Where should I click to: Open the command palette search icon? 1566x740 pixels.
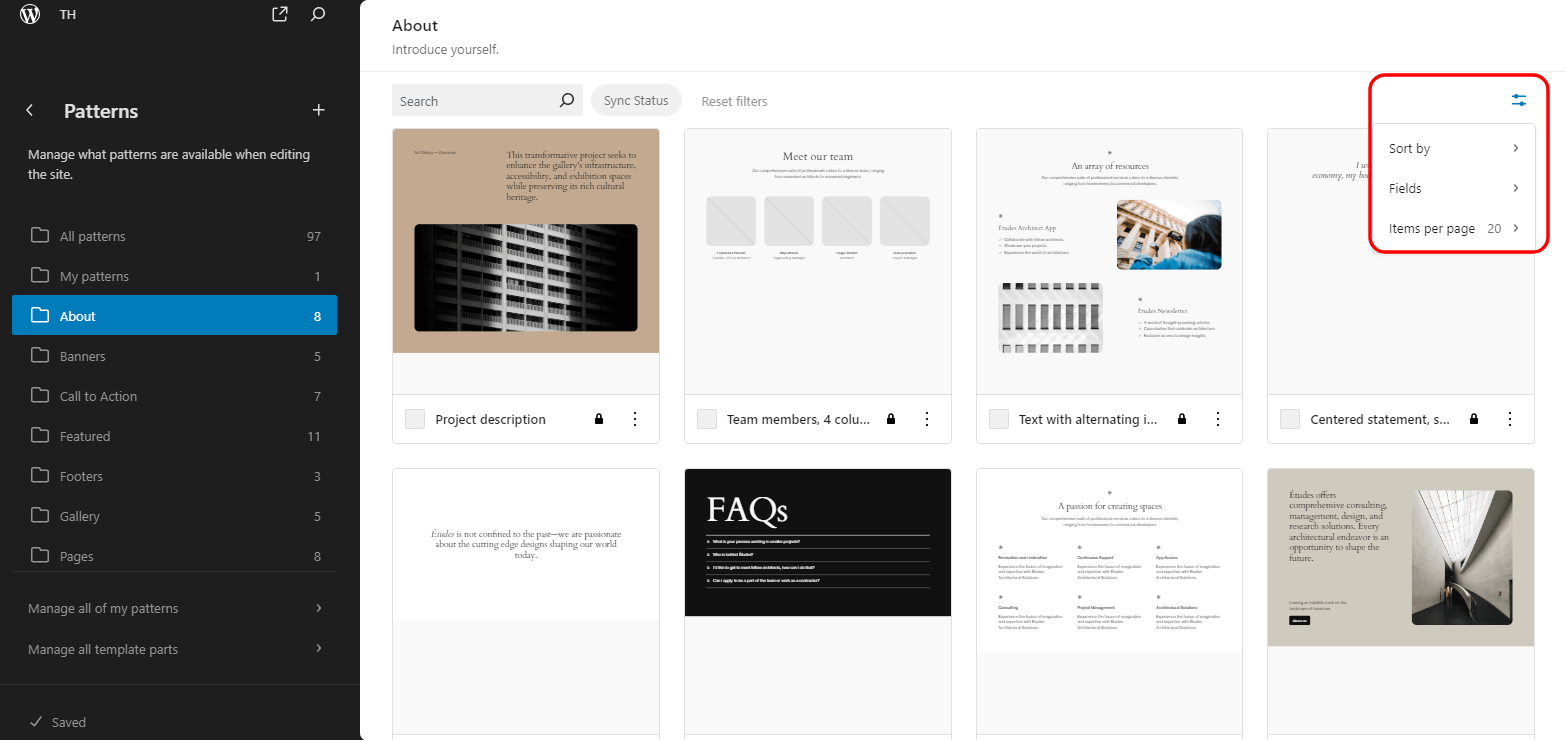[x=318, y=15]
